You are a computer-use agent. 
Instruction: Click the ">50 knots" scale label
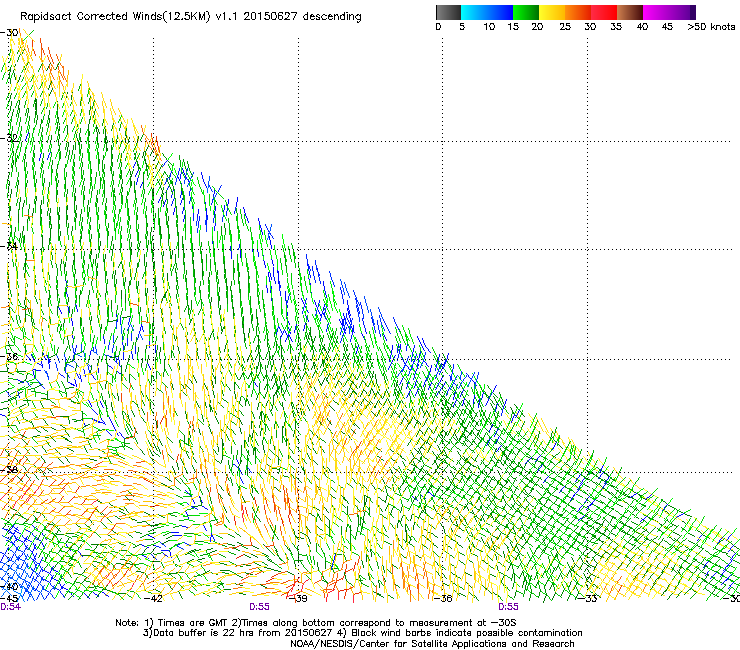[x=711, y=27]
